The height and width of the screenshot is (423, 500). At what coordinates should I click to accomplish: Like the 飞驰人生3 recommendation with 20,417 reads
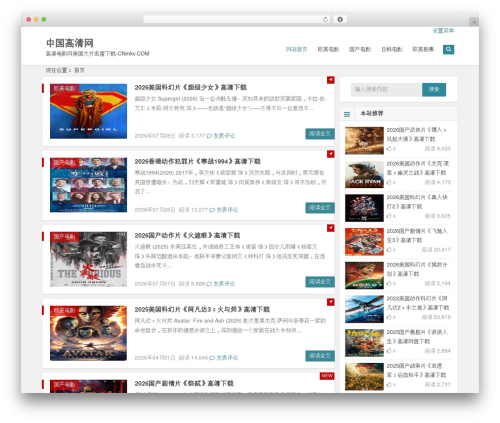389,250
